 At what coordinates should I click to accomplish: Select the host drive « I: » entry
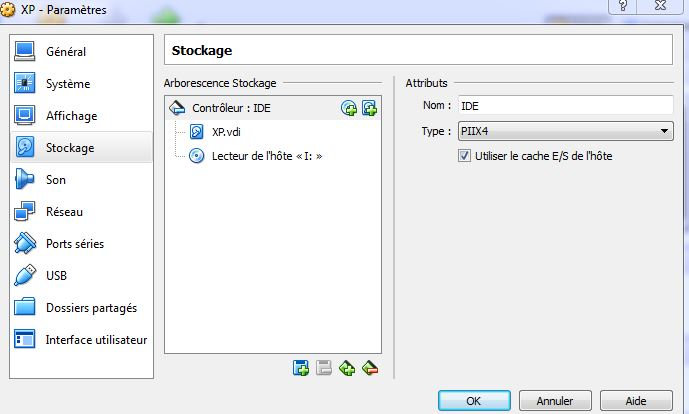267,155
